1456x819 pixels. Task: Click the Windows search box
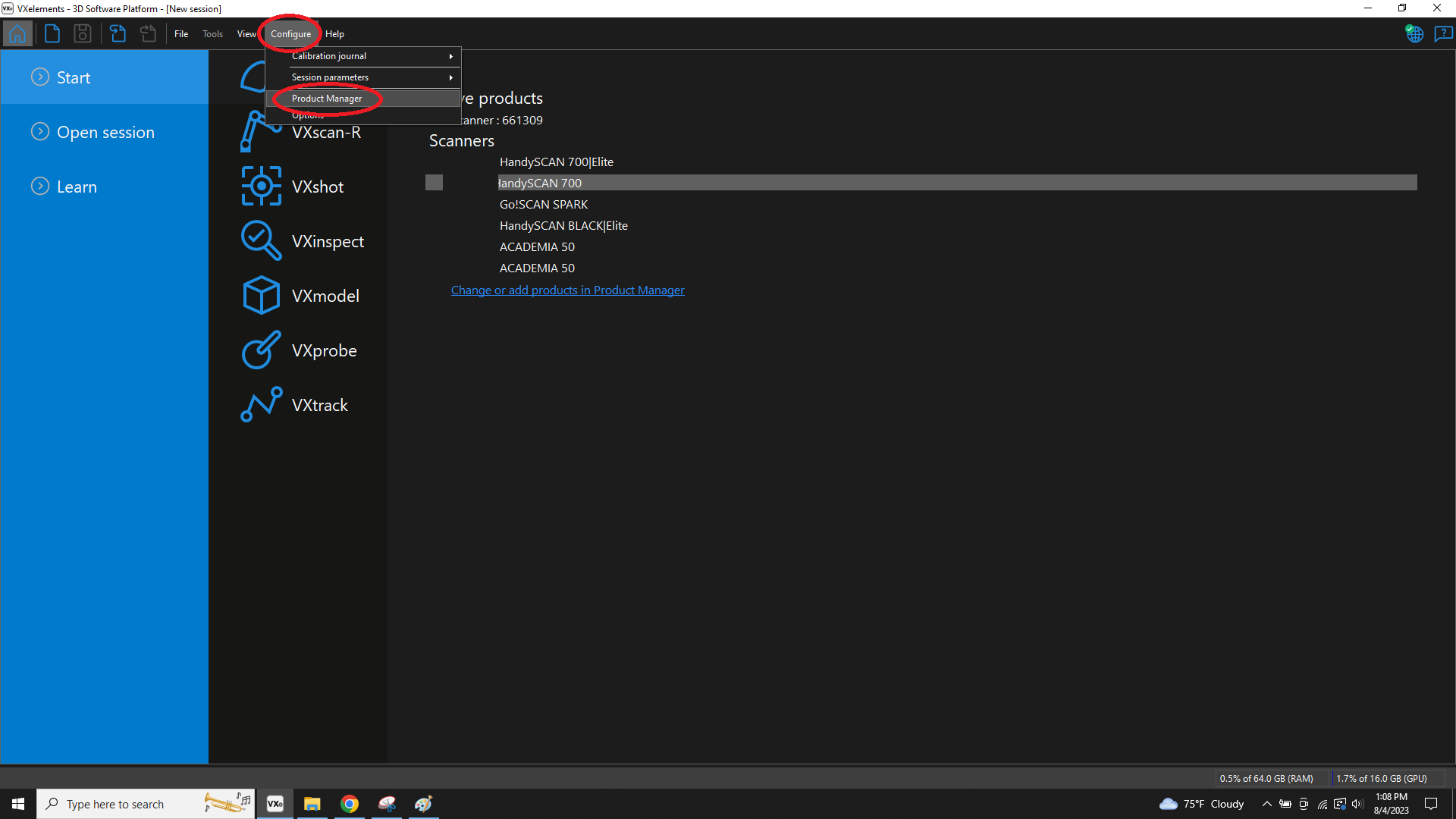(146, 804)
